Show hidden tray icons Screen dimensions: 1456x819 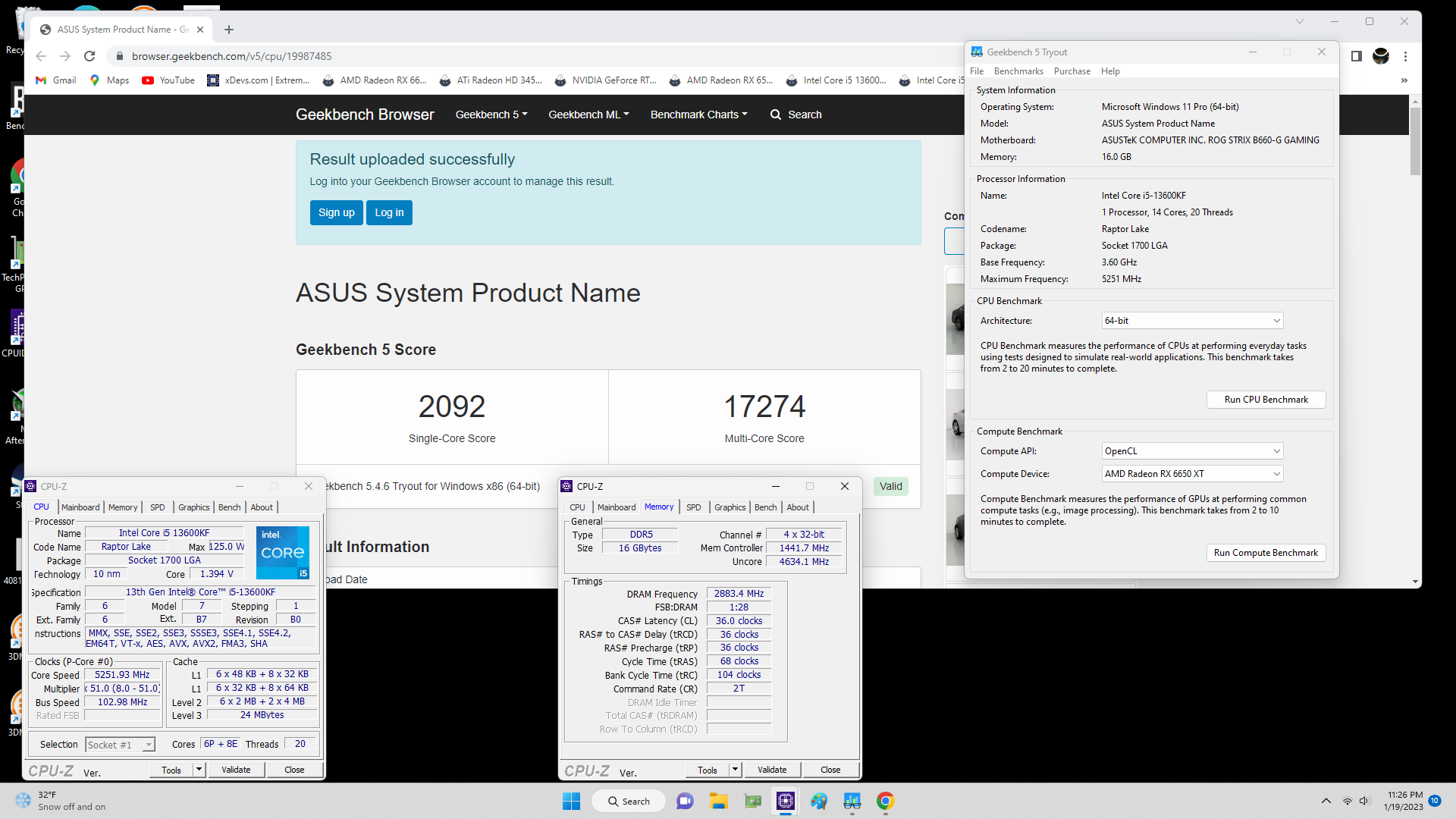point(1326,801)
